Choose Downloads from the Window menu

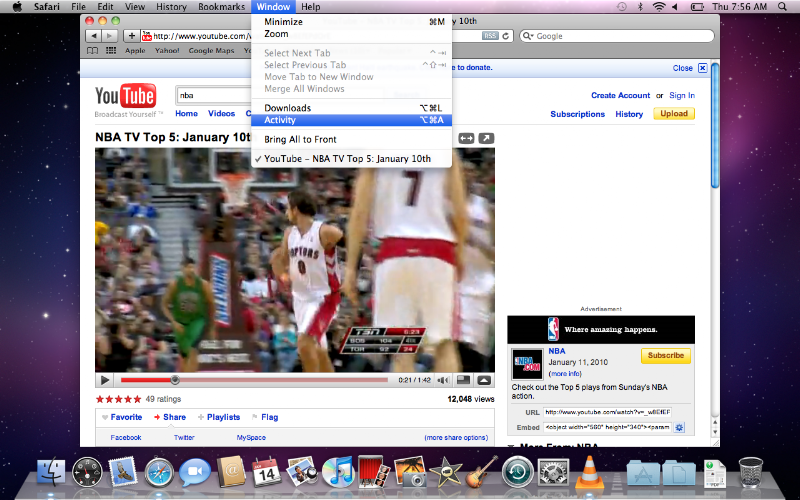point(351,108)
